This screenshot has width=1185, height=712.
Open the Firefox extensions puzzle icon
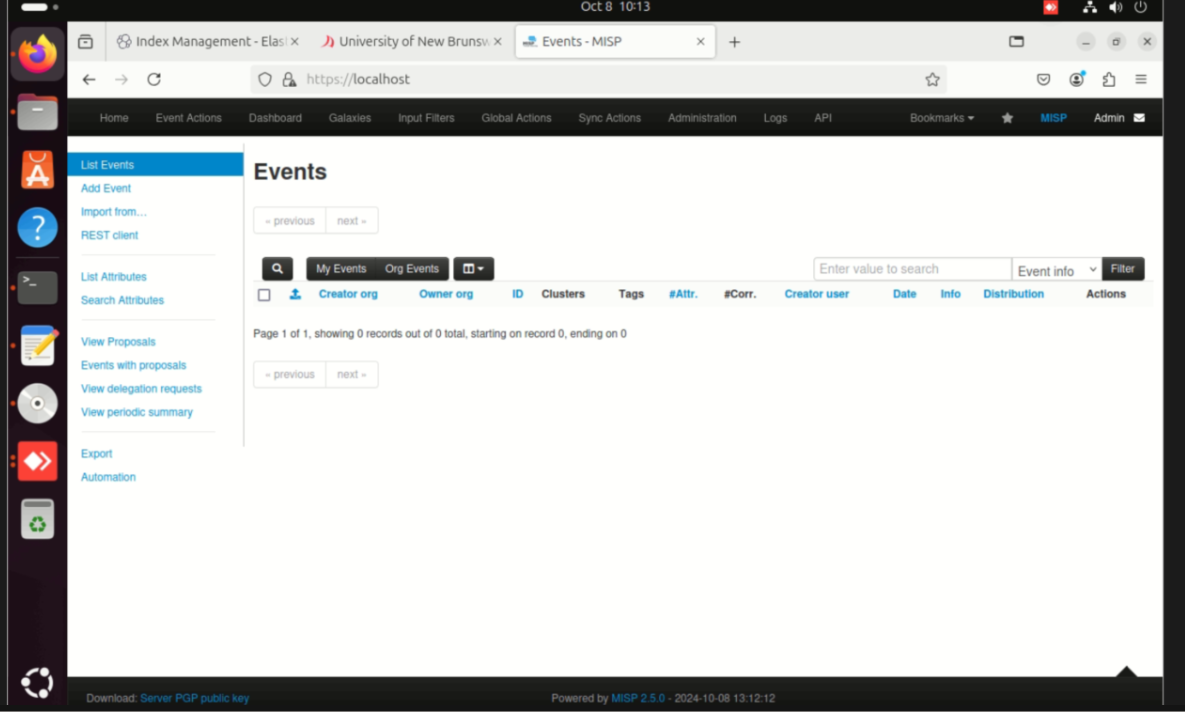pos(1108,80)
